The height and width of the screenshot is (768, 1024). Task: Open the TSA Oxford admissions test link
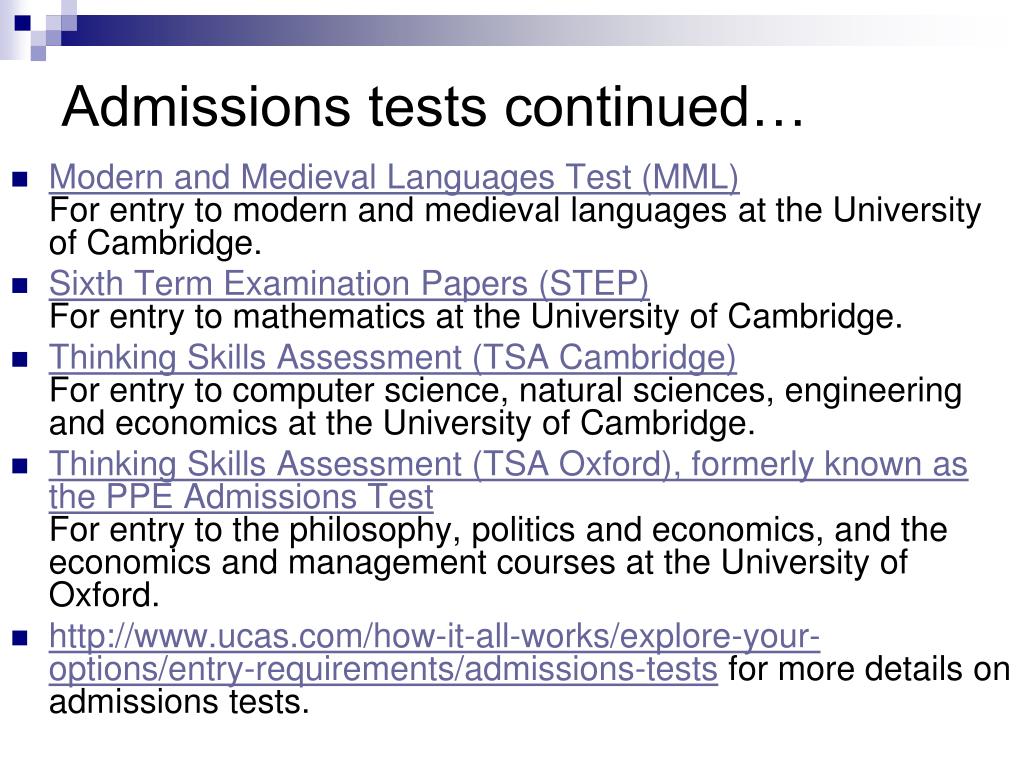coord(508,480)
